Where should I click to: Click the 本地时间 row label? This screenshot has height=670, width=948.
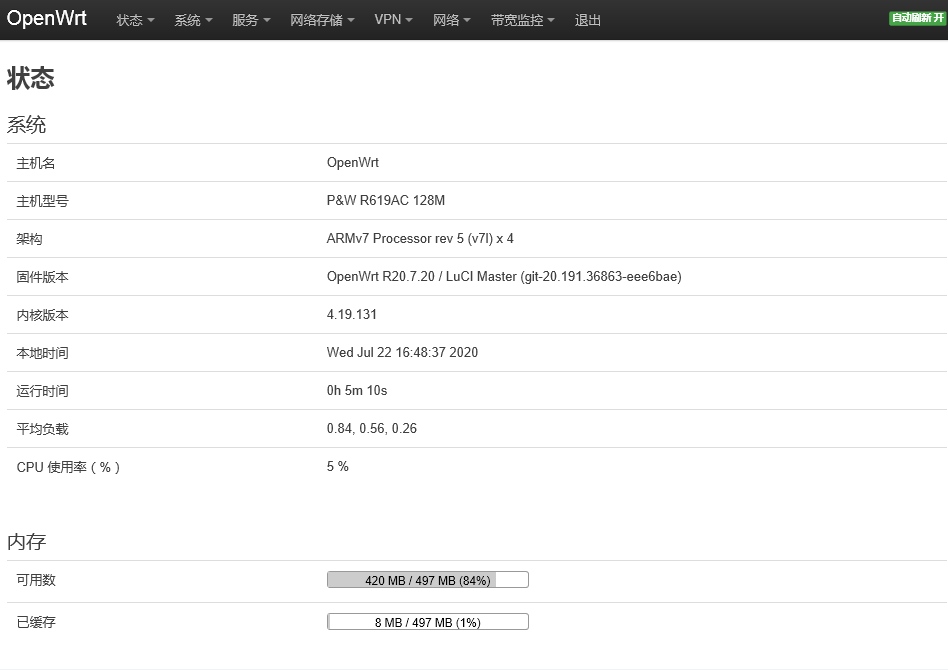(x=42, y=353)
